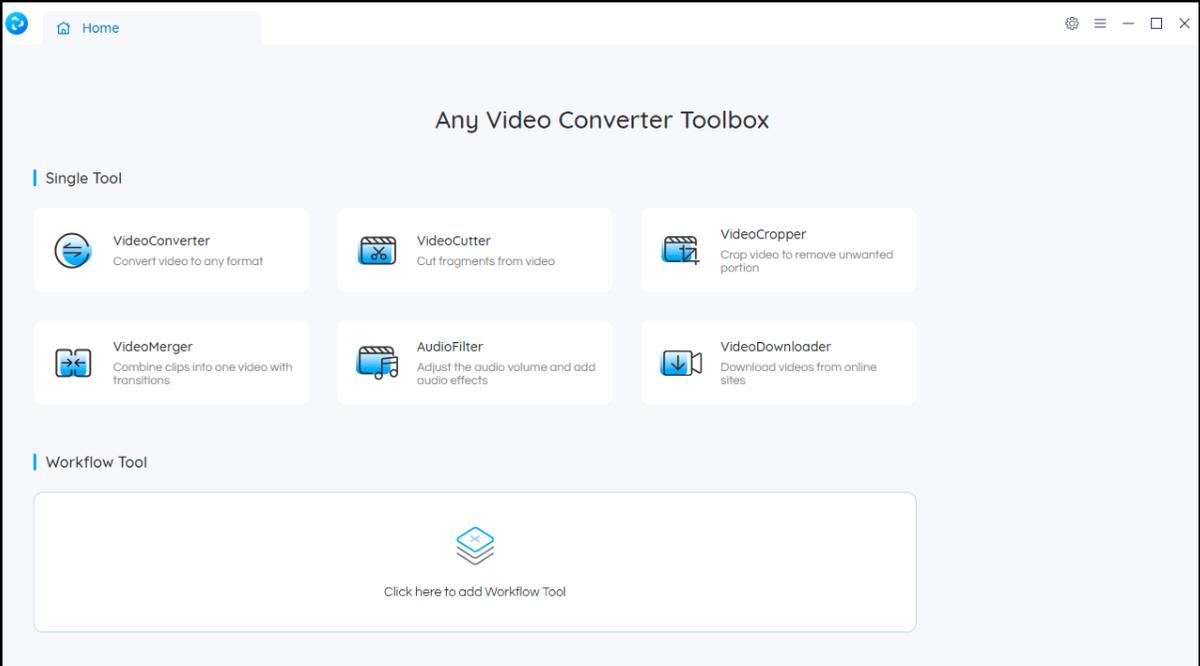This screenshot has width=1200, height=666.
Task: Click the Any Video Converter logo
Action: pos(17,24)
